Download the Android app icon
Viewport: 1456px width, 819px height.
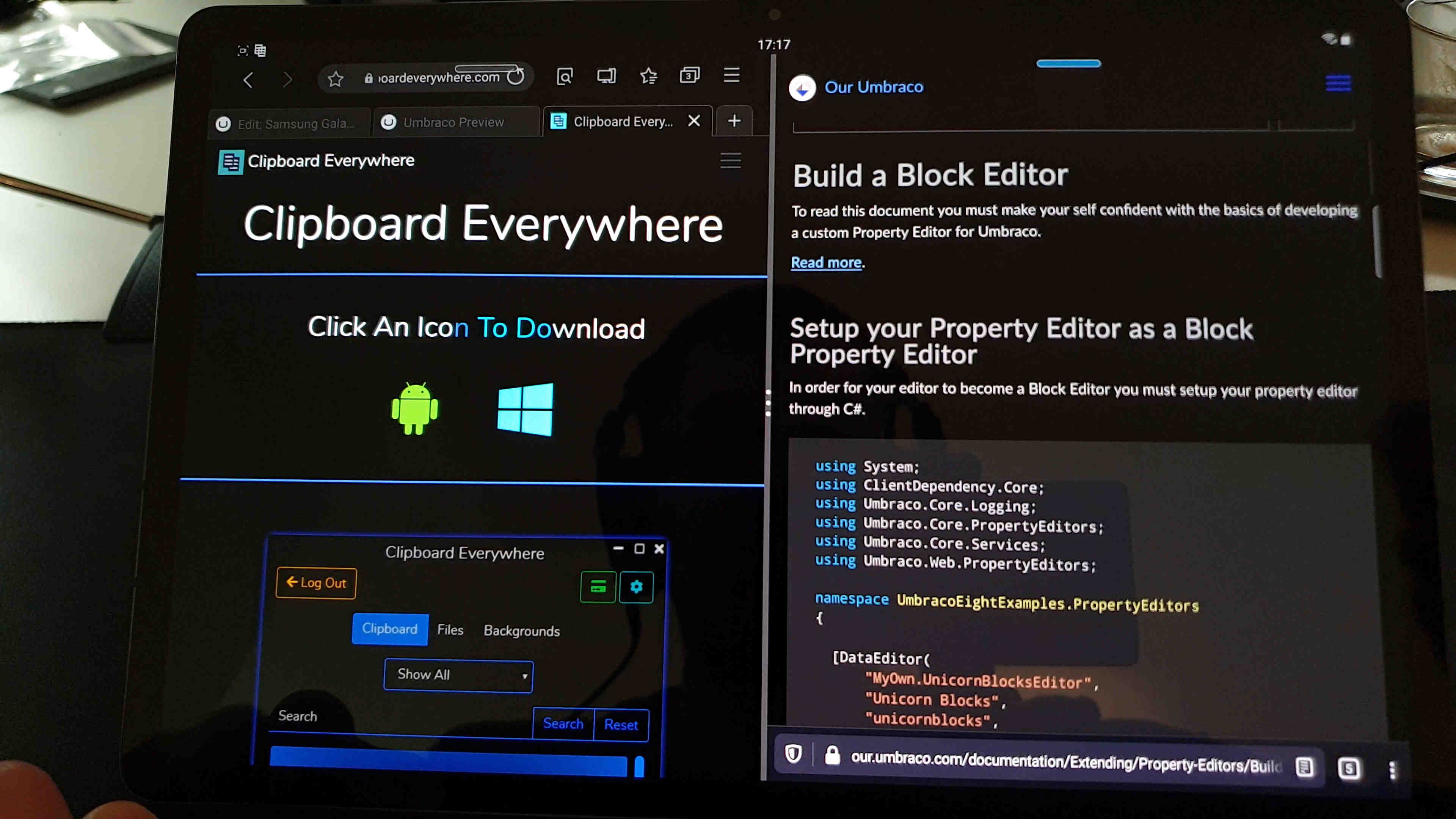(x=414, y=409)
